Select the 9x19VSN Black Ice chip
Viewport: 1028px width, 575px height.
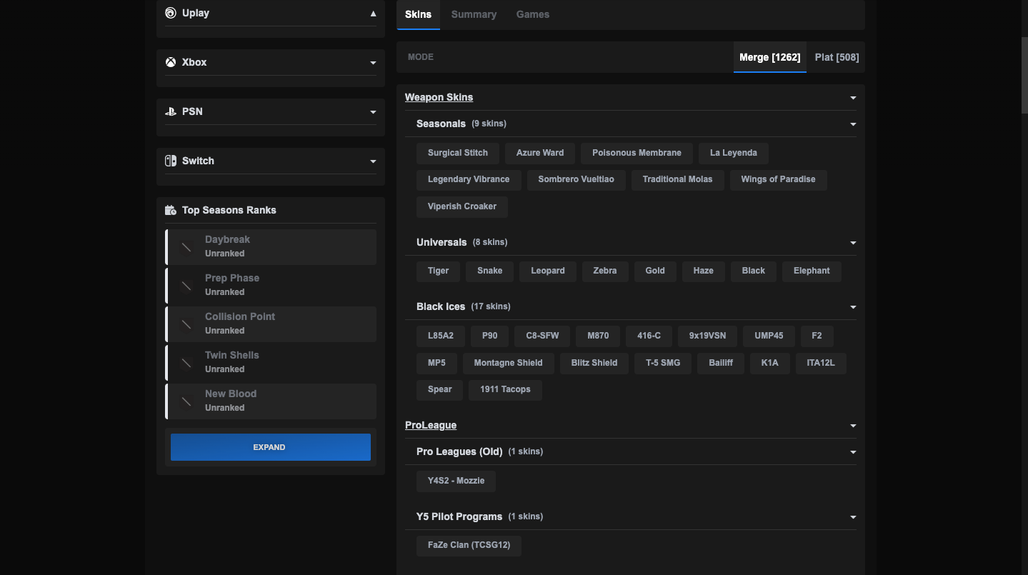click(x=707, y=336)
